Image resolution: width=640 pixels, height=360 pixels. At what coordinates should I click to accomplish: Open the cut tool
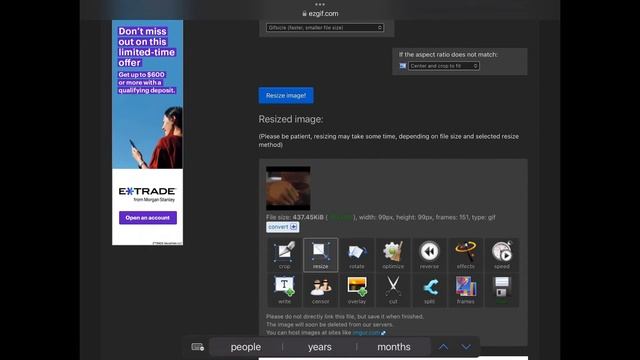coord(393,290)
